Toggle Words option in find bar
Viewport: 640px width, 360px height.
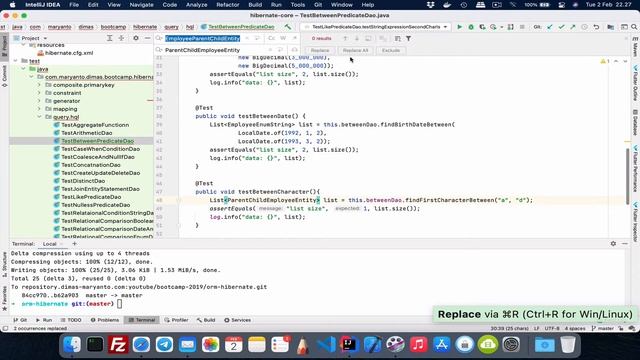point(283,38)
